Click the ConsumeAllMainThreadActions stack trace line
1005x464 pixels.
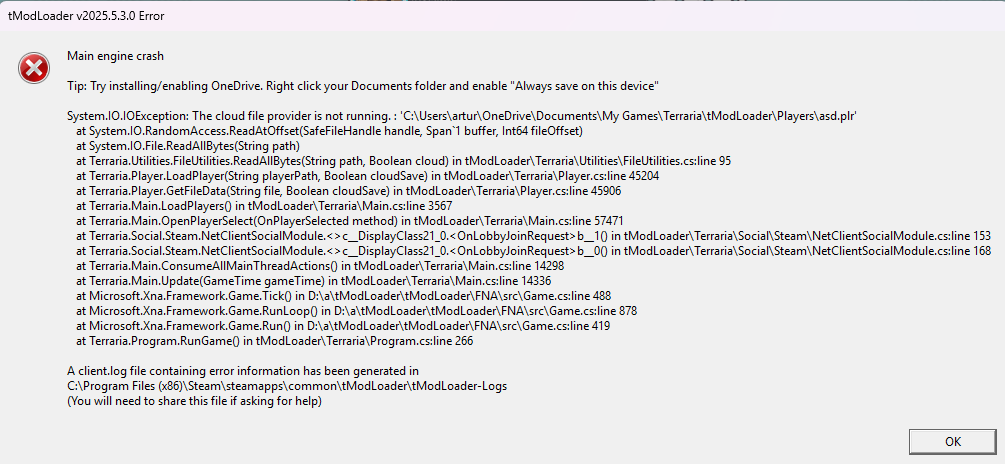pos(320,266)
